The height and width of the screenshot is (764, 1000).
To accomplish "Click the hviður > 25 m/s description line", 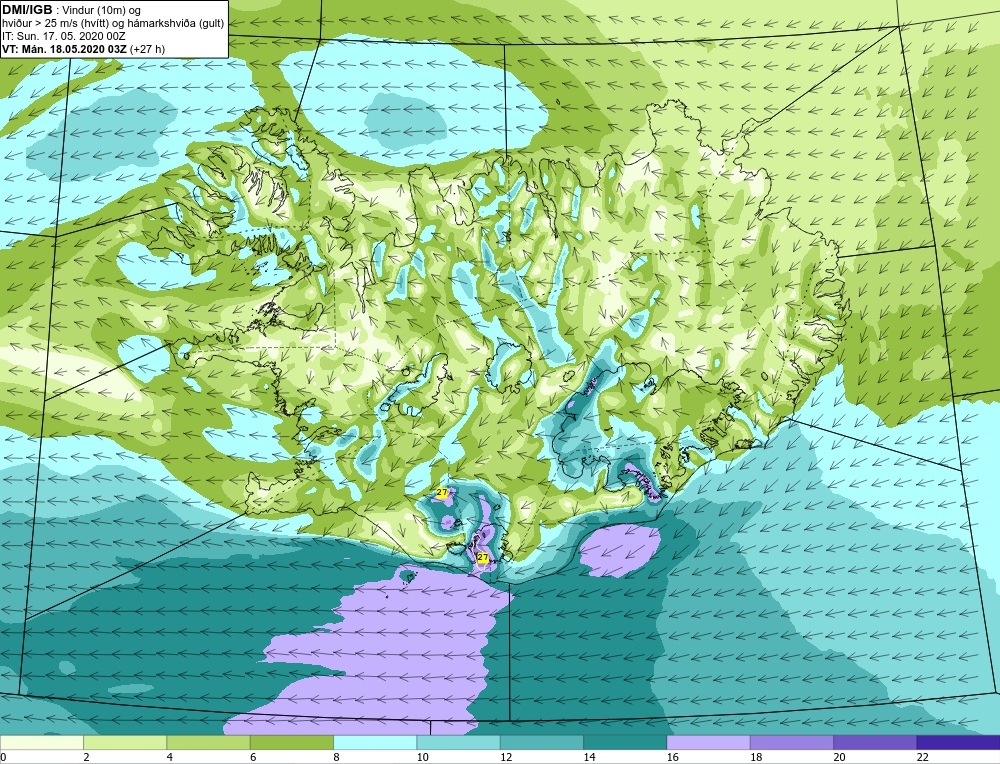I will (113, 24).
